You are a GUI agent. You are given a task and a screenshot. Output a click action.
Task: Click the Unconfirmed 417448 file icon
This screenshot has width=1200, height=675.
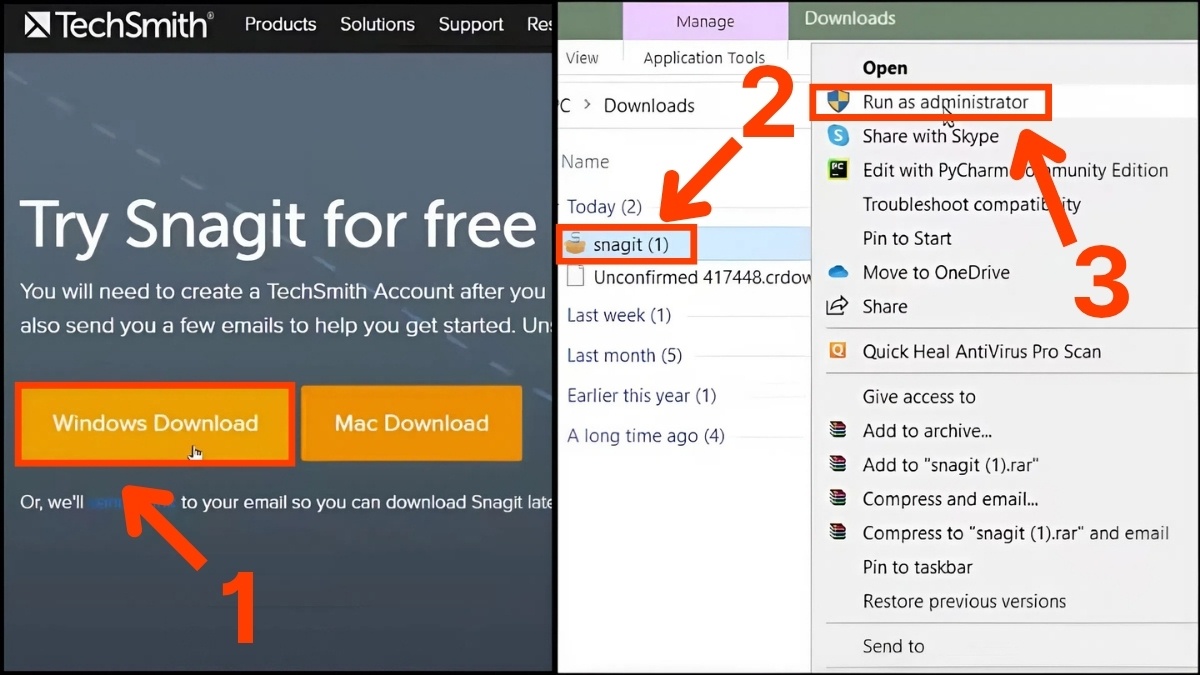coord(575,277)
